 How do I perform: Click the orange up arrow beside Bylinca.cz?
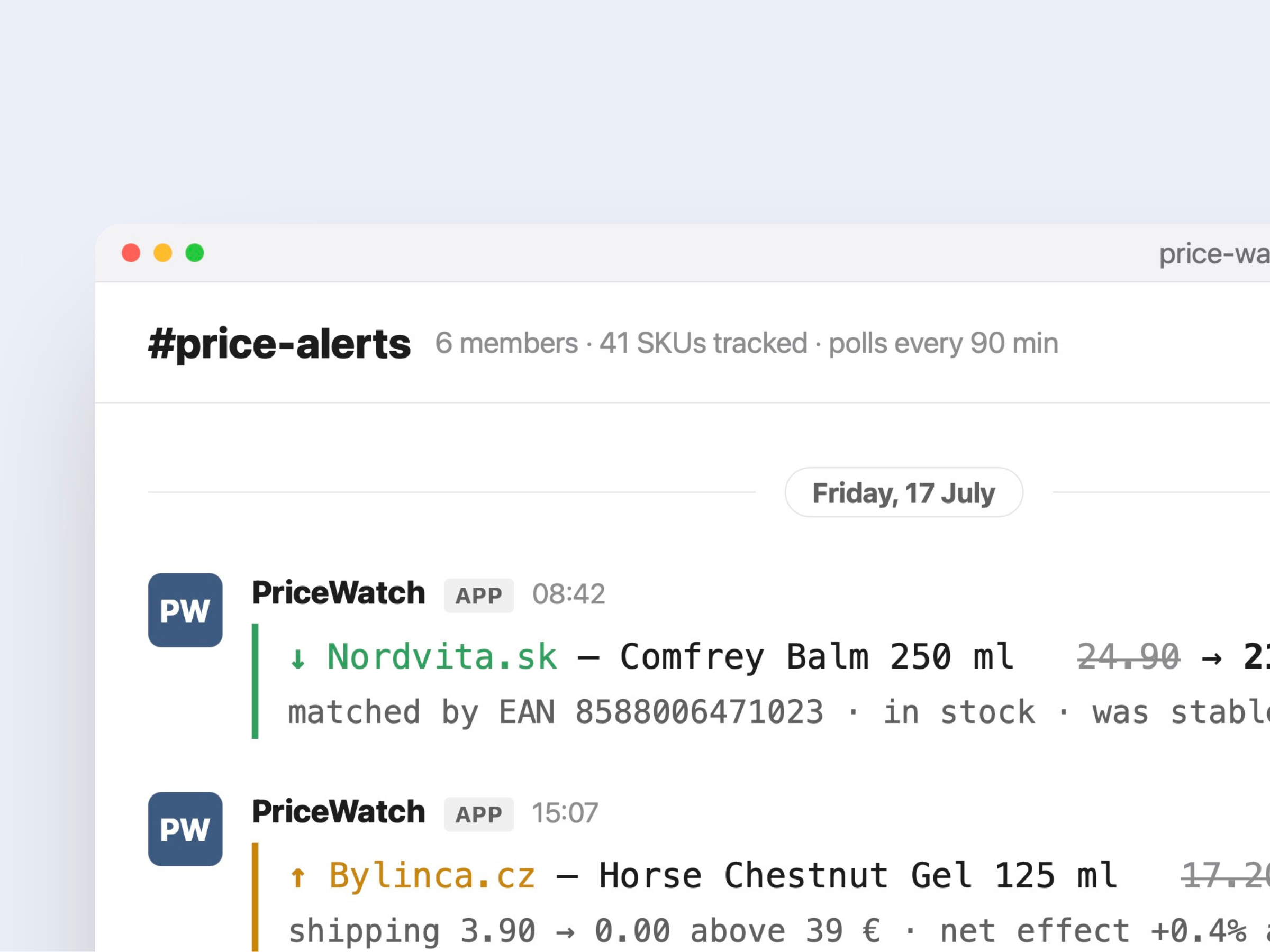[297, 877]
